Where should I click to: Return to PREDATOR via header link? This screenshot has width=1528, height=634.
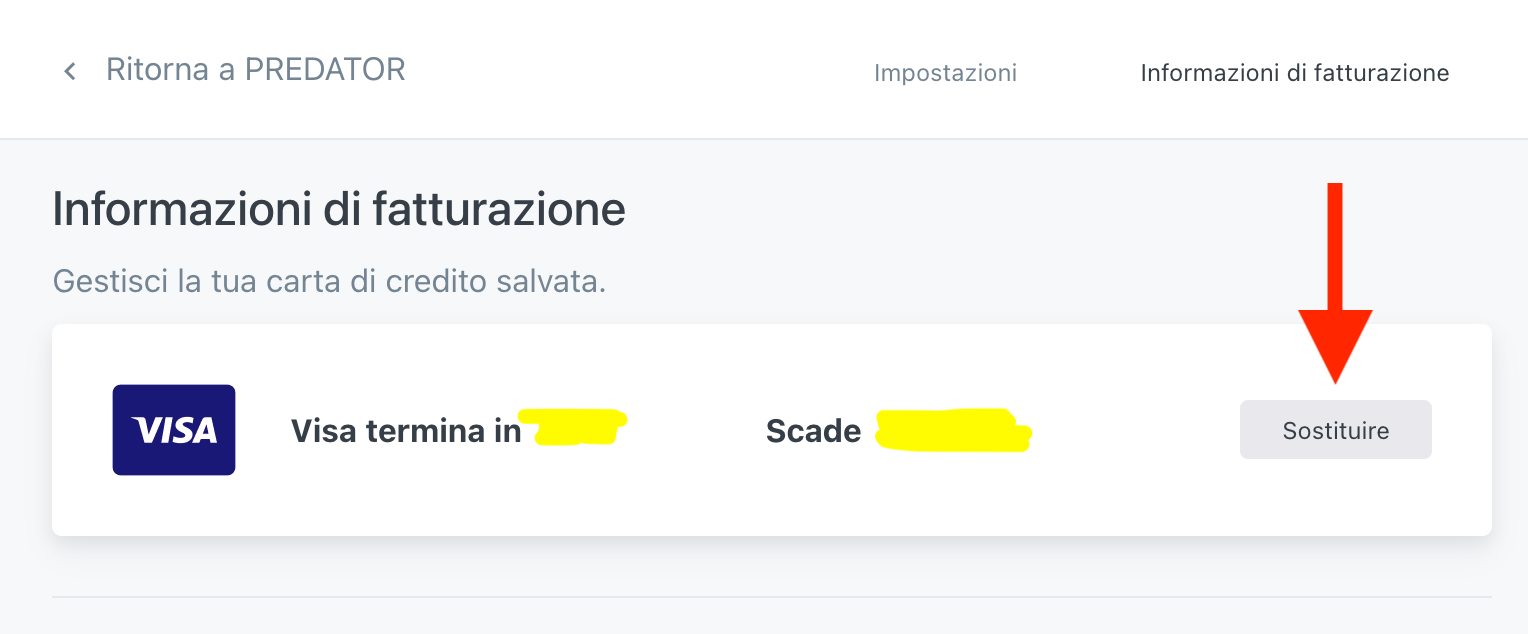coord(255,70)
